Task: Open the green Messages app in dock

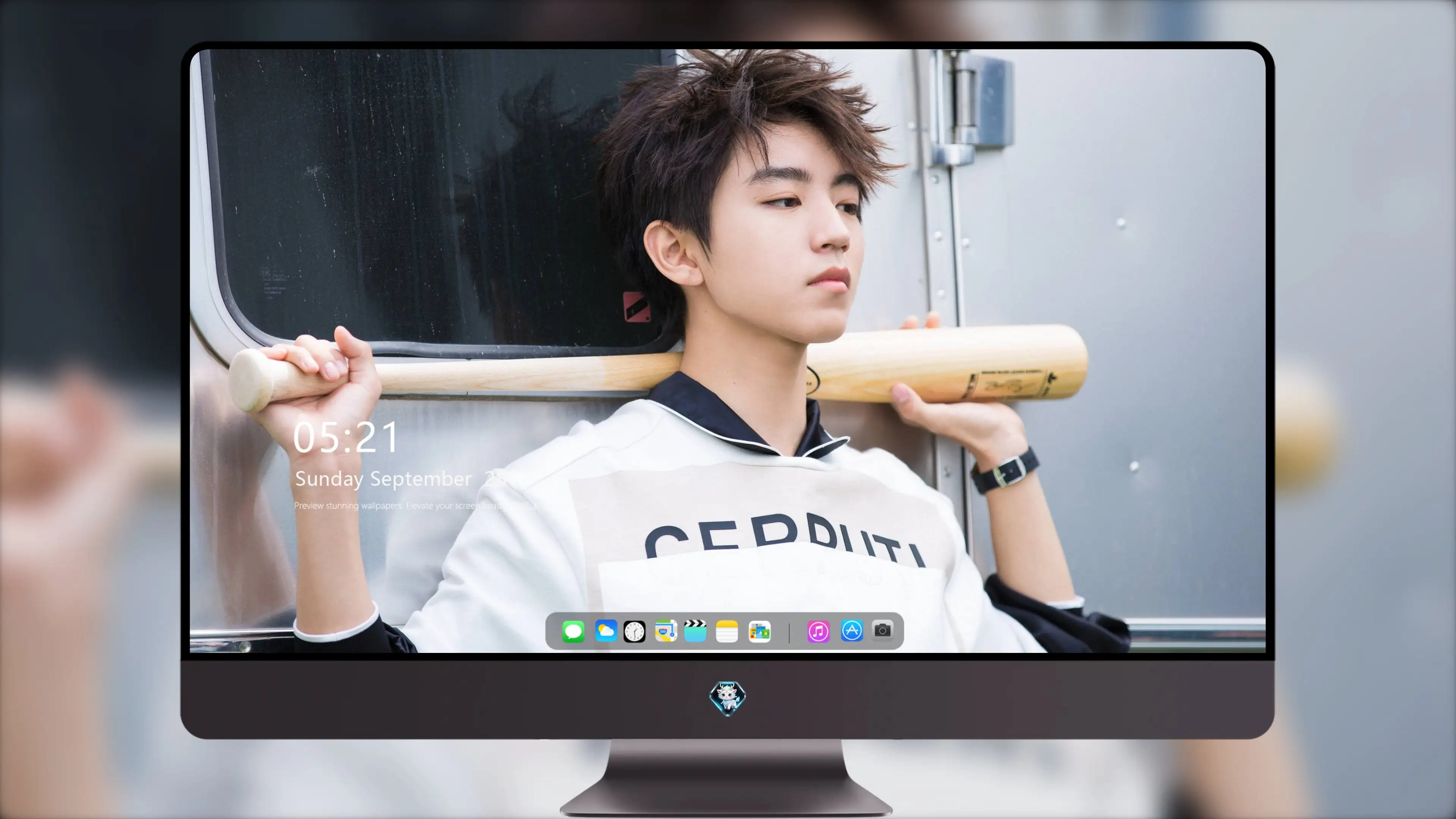Action: click(573, 631)
